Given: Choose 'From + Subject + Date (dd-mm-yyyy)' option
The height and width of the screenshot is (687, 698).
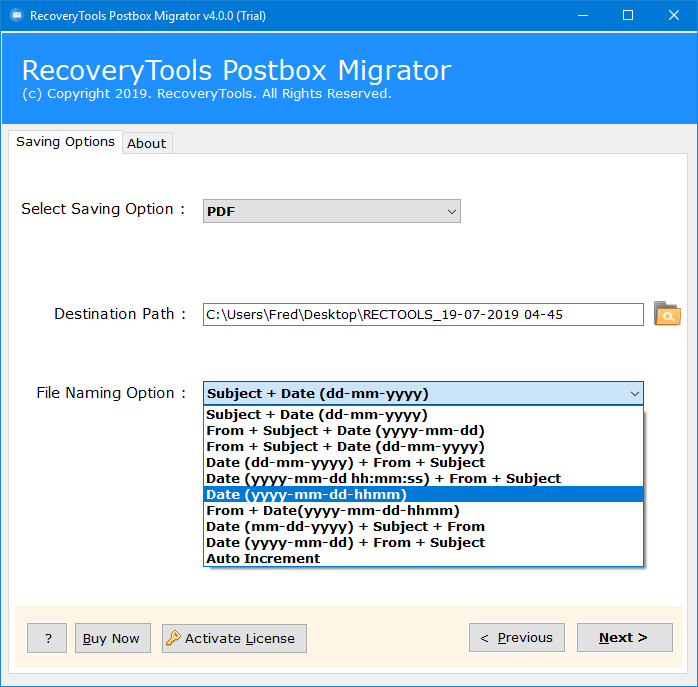Looking at the screenshot, I should (423, 447).
